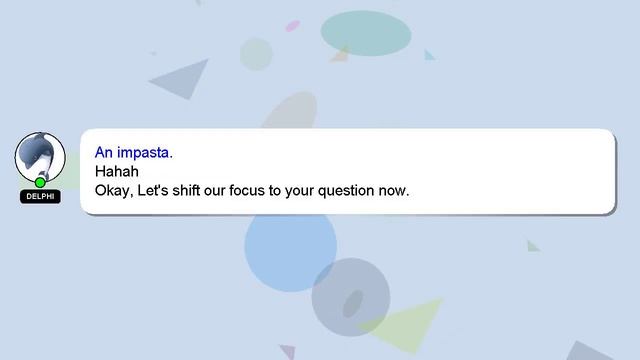640x360 pixels.
Task: Click the "Let's shift our focus" sentence
Action: (x=252, y=191)
